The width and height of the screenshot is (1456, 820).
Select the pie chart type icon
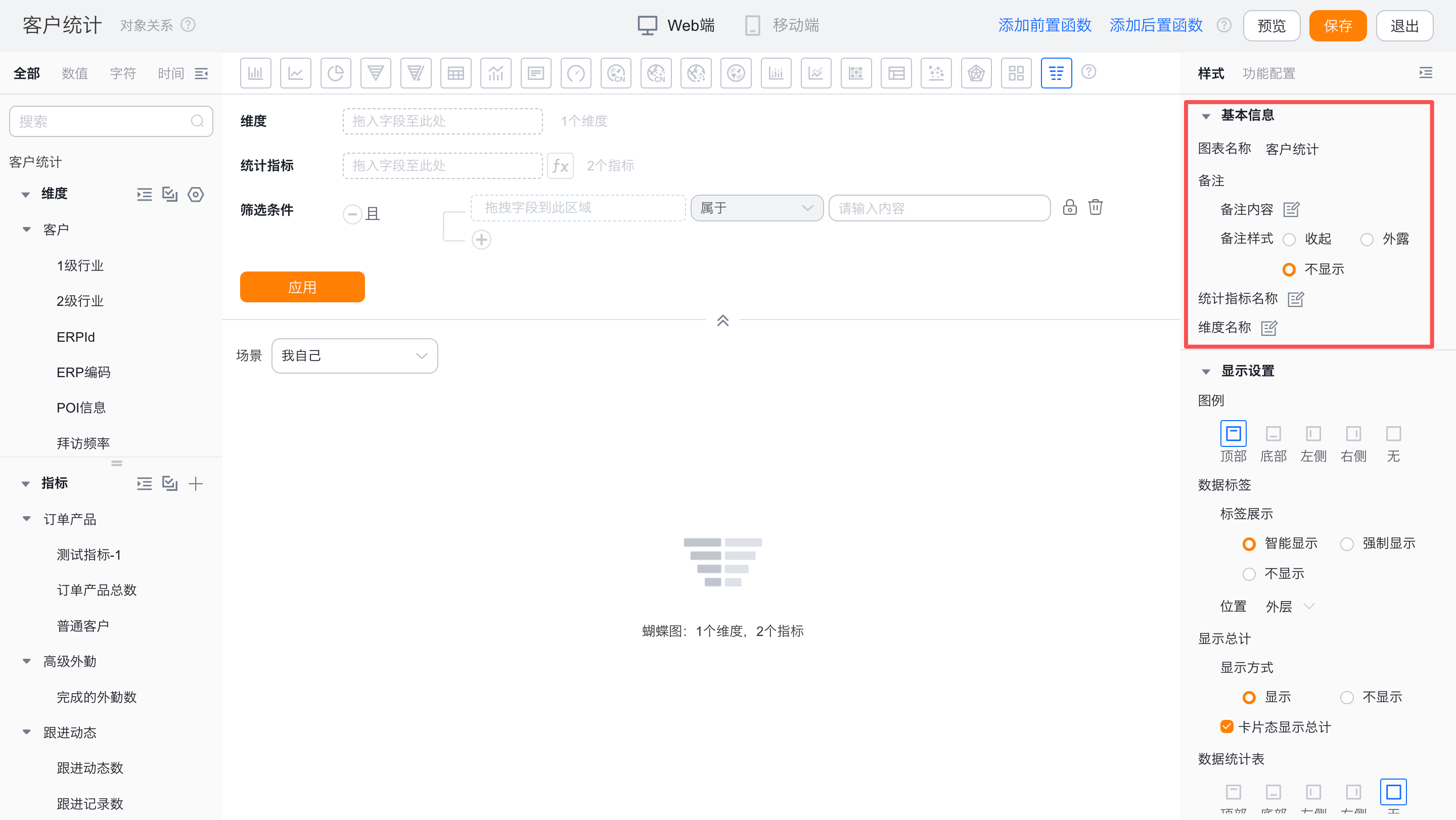[335, 73]
